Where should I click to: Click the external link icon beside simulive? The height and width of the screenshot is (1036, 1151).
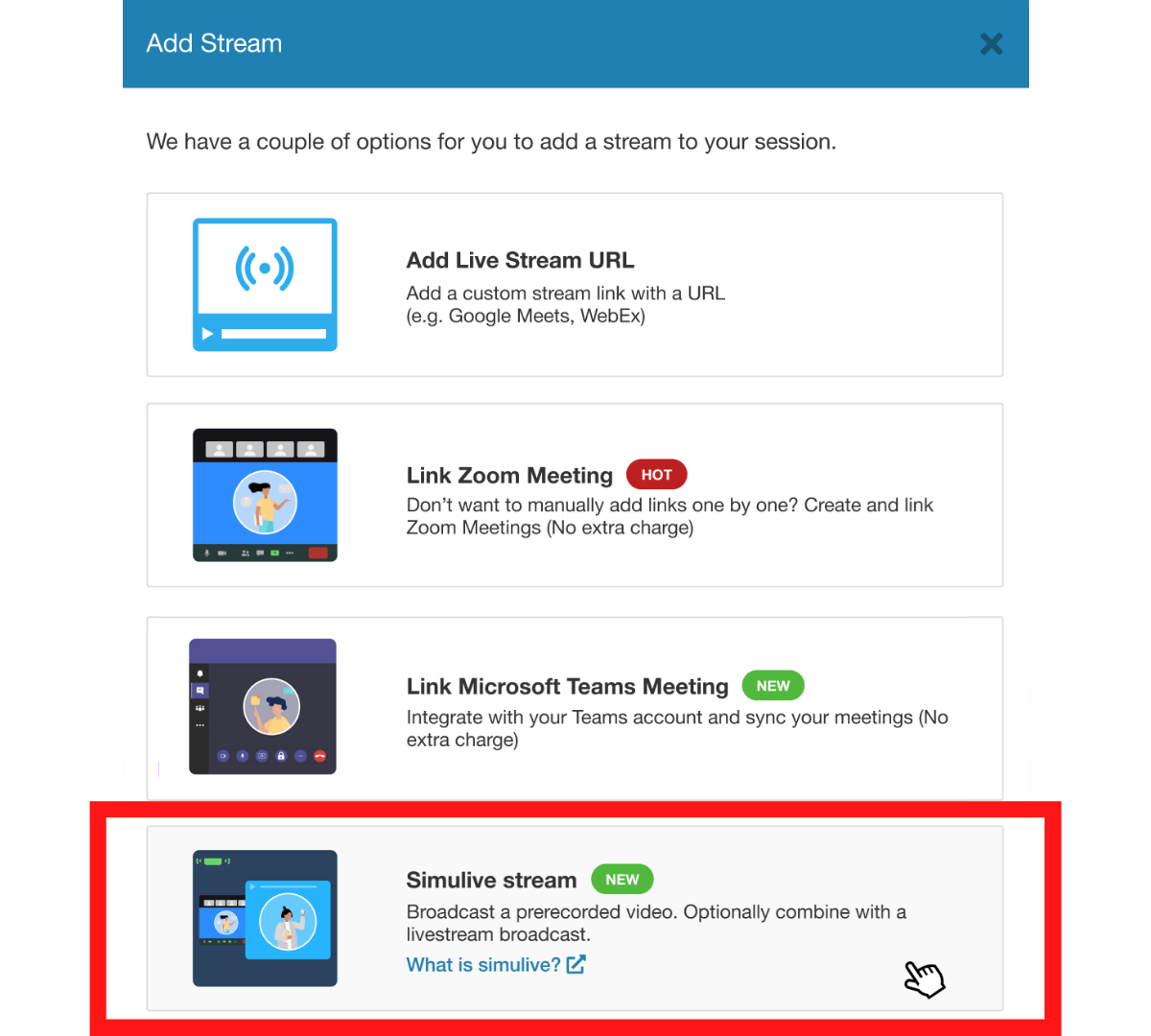[575, 965]
